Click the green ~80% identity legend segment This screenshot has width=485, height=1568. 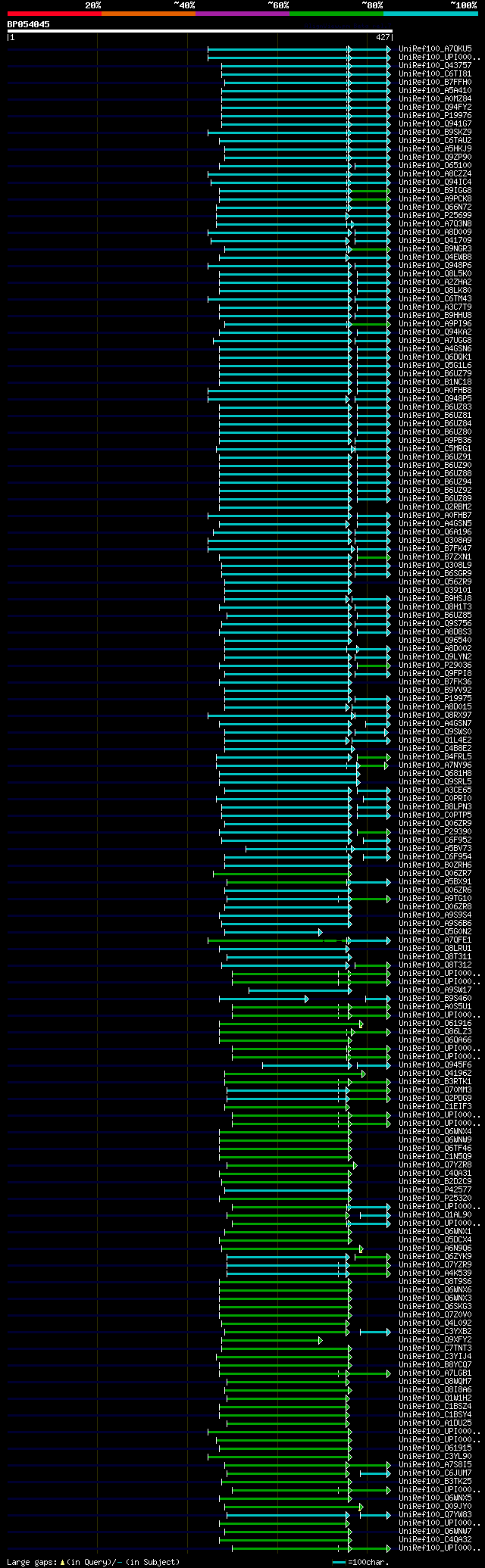coord(336,13)
